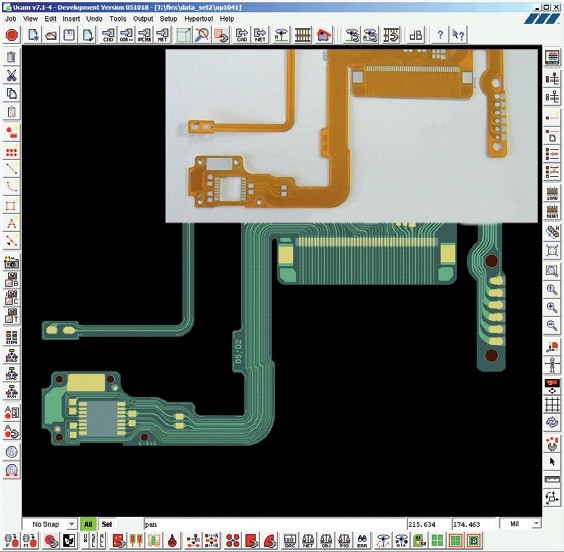Toggle the ON vertical button in bottom toolbar

tap(85, 540)
